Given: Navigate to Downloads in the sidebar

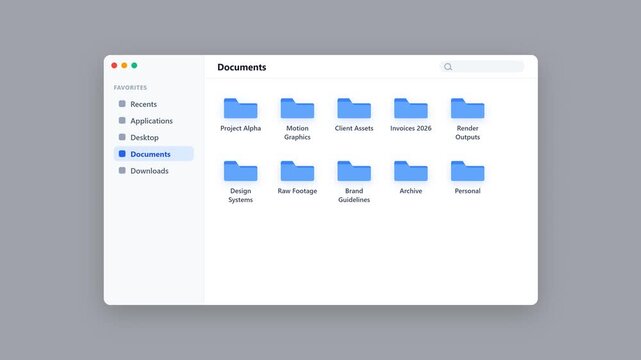Looking at the screenshot, I should coord(153,171).
